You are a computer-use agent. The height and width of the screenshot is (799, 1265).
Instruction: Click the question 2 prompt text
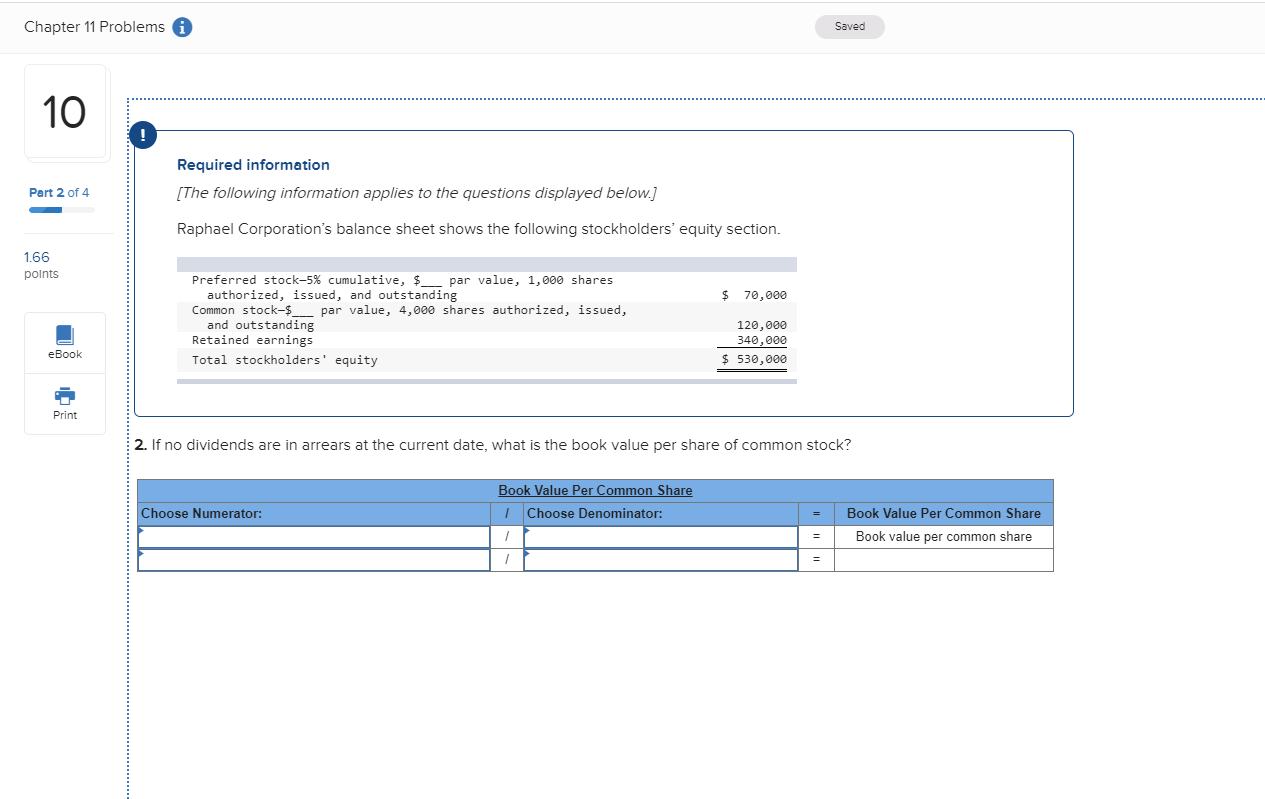coord(492,445)
